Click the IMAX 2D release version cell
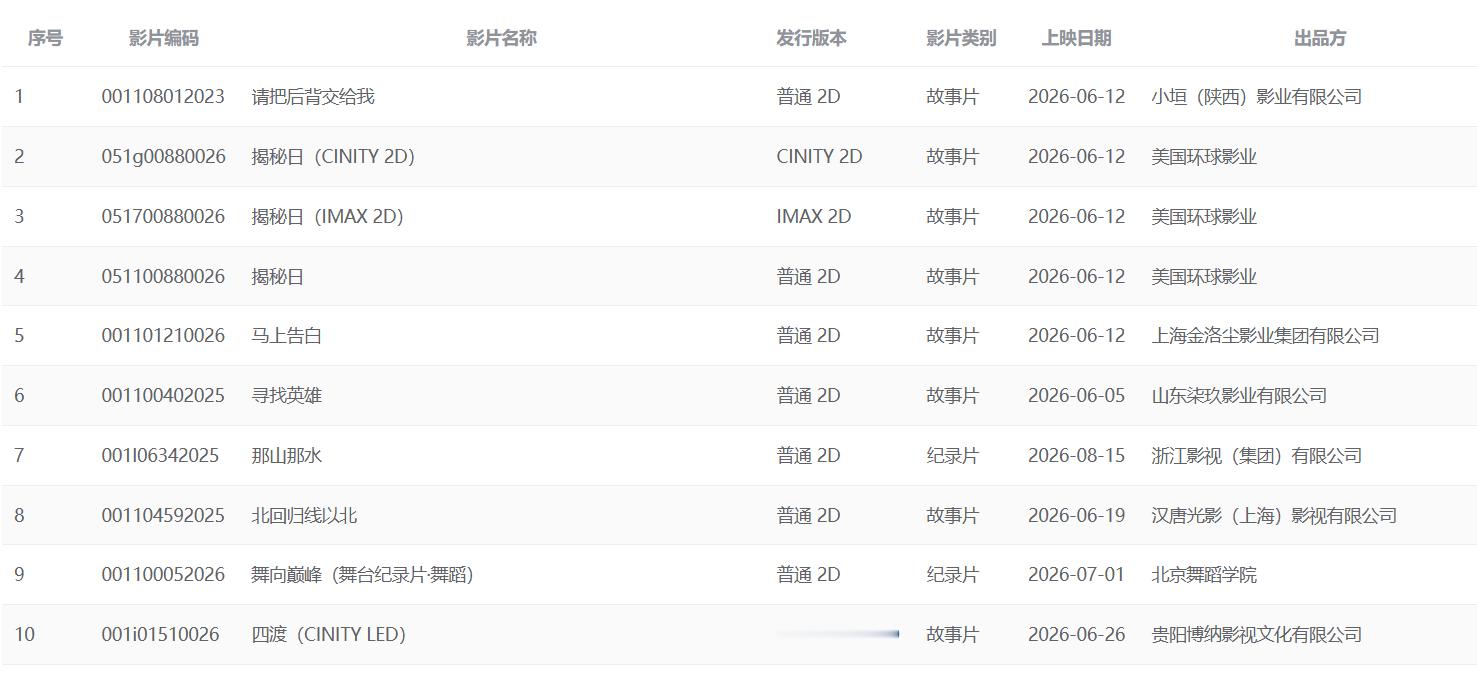Viewport: 1477px width, 673px height. tap(813, 217)
